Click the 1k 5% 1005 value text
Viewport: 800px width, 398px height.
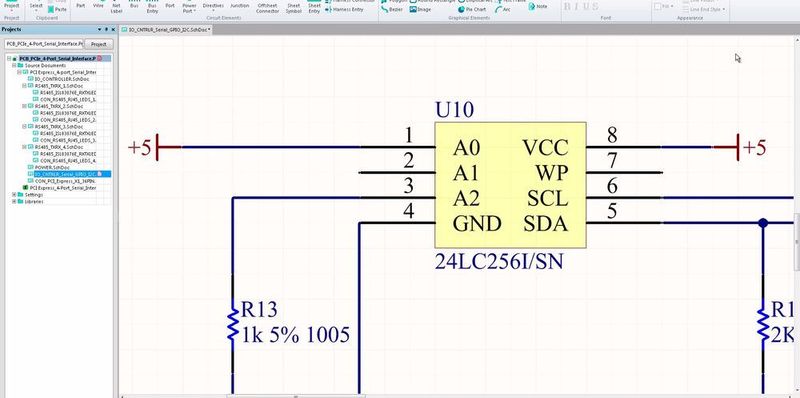[296, 335]
